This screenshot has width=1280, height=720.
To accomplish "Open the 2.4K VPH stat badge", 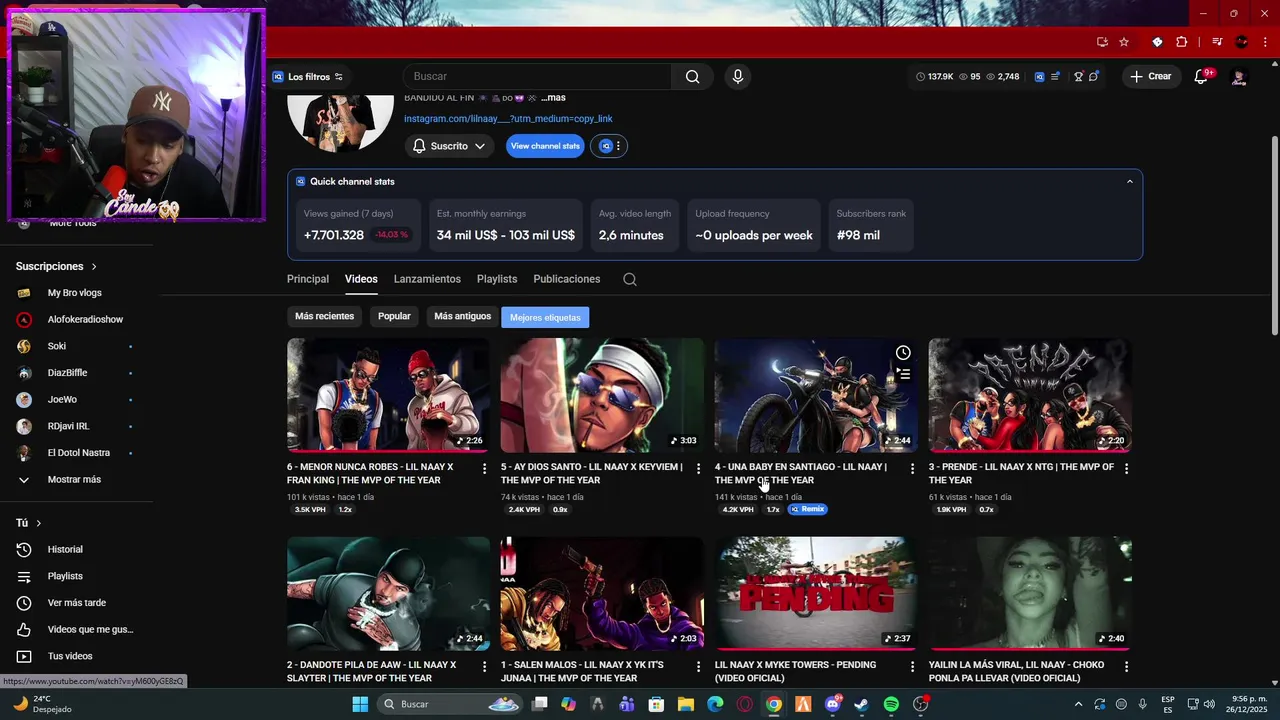I will (524, 510).
